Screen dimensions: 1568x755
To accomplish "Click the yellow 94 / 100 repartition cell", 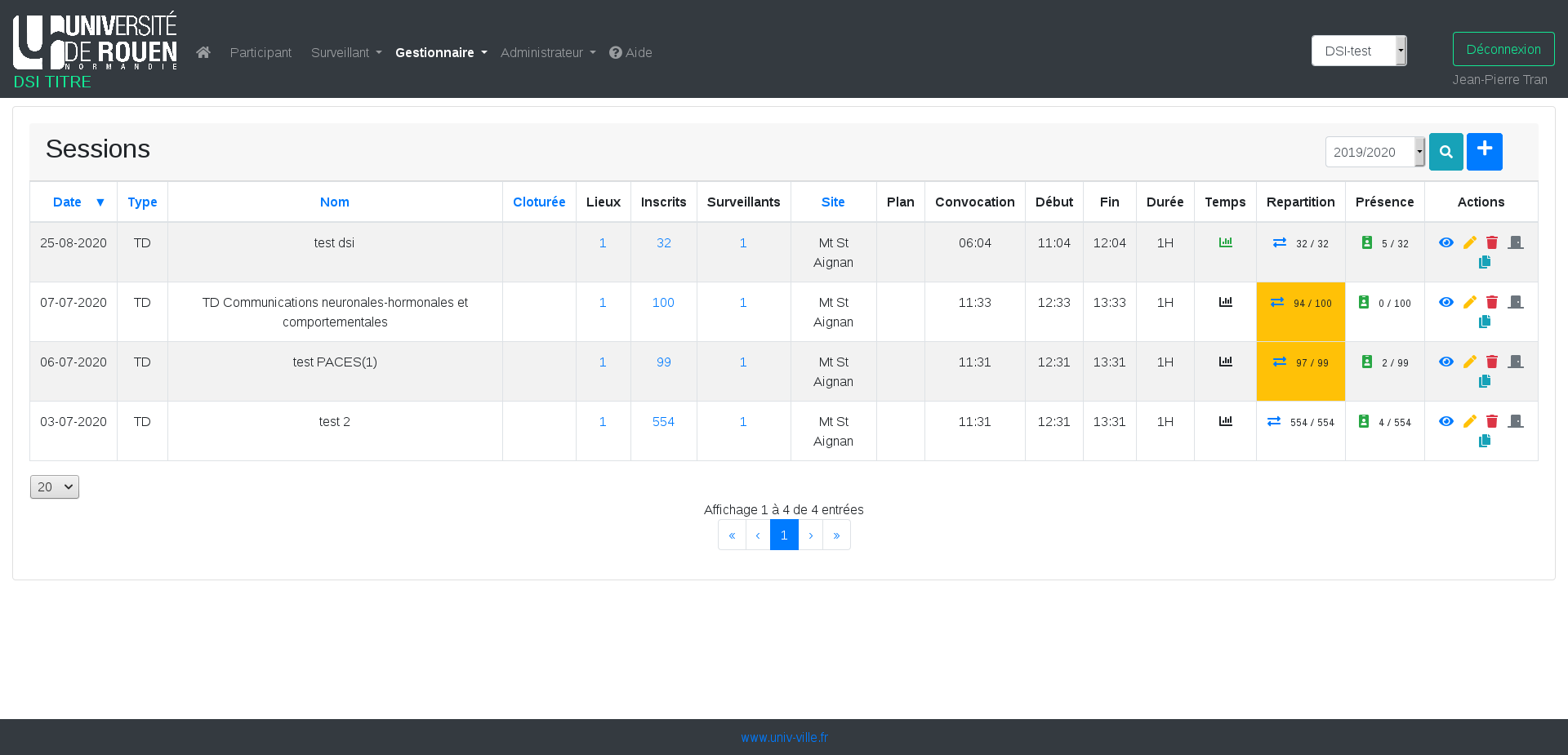I will point(1300,303).
